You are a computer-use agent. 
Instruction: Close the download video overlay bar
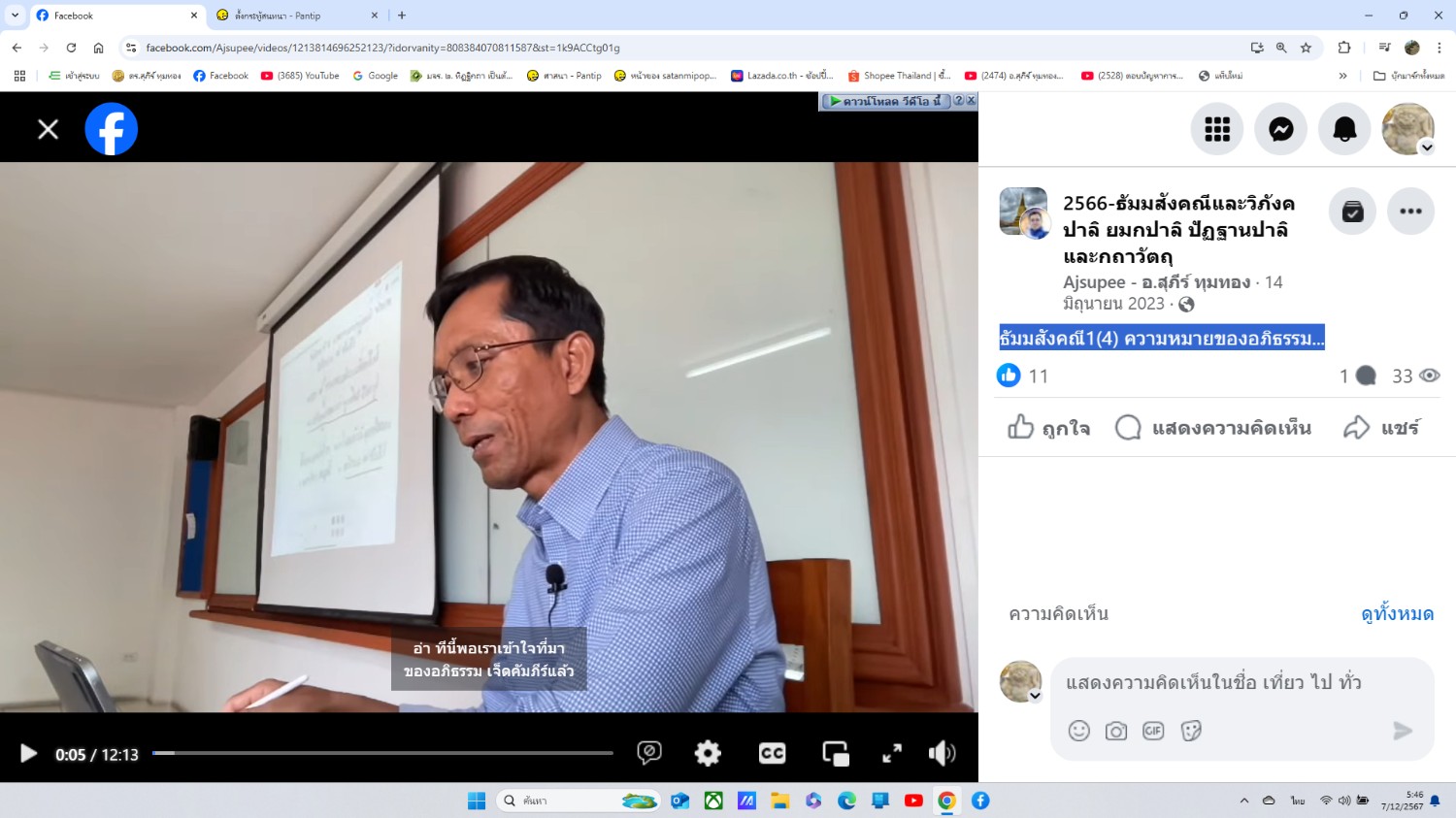971,100
